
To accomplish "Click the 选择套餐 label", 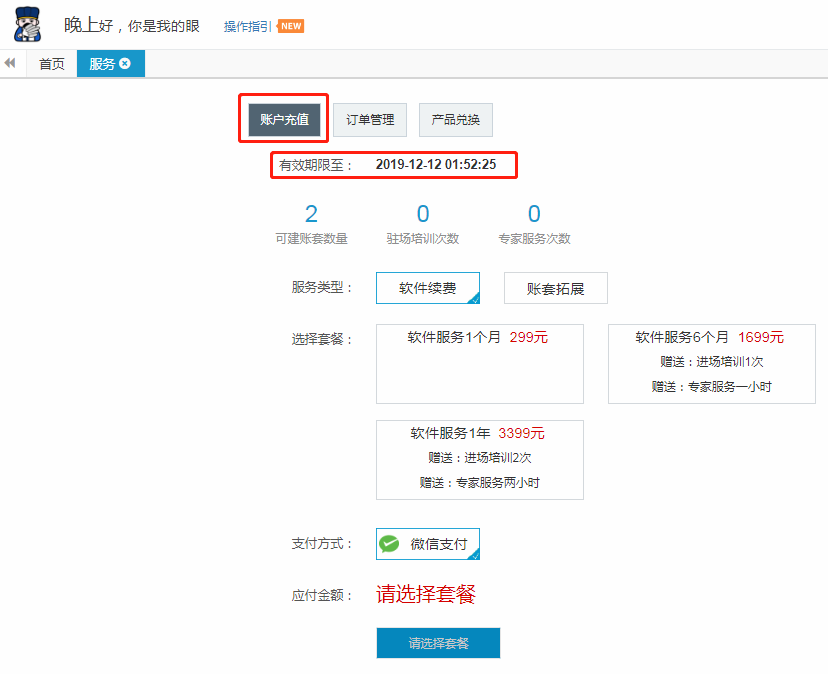I will 322,339.
